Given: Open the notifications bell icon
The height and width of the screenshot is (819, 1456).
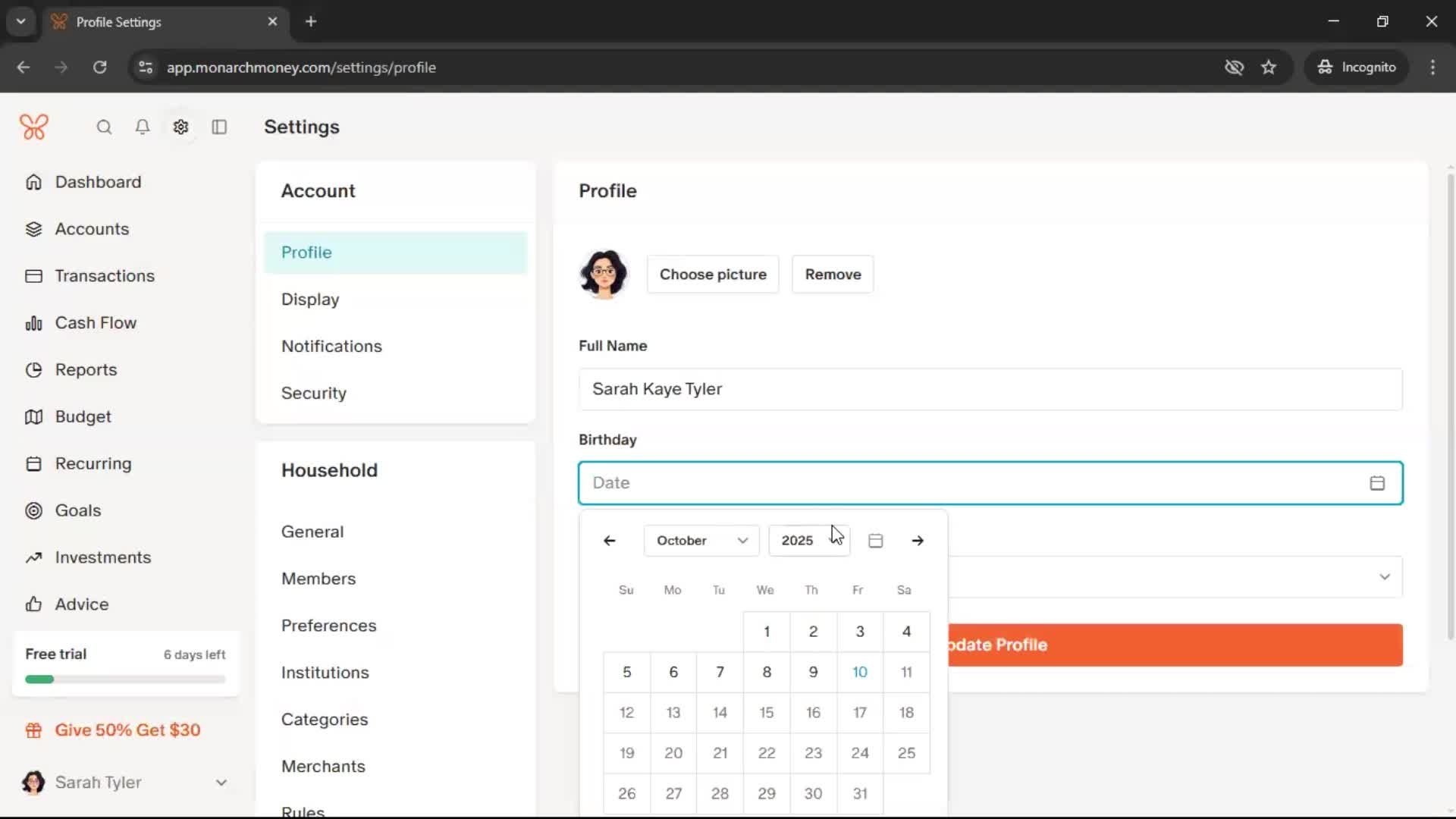Looking at the screenshot, I should 143,127.
